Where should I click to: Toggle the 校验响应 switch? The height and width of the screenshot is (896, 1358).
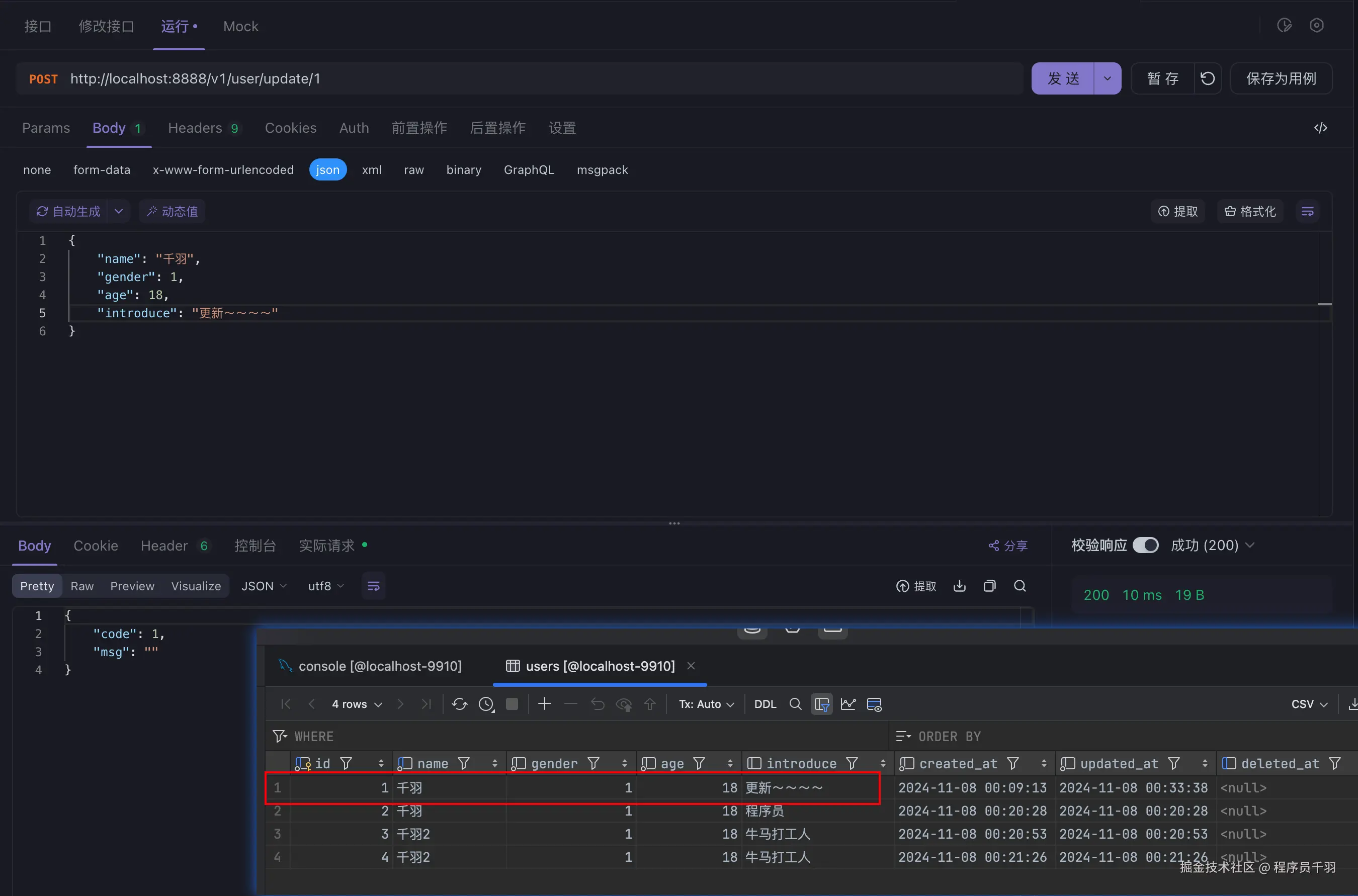[1145, 545]
